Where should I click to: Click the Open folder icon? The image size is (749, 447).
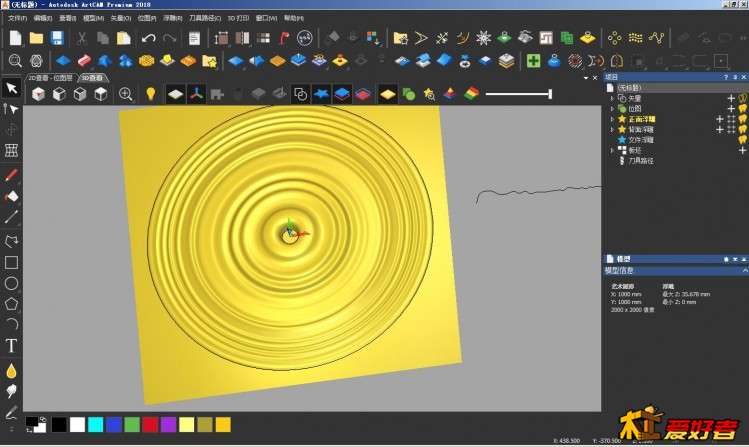(x=36, y=38)
